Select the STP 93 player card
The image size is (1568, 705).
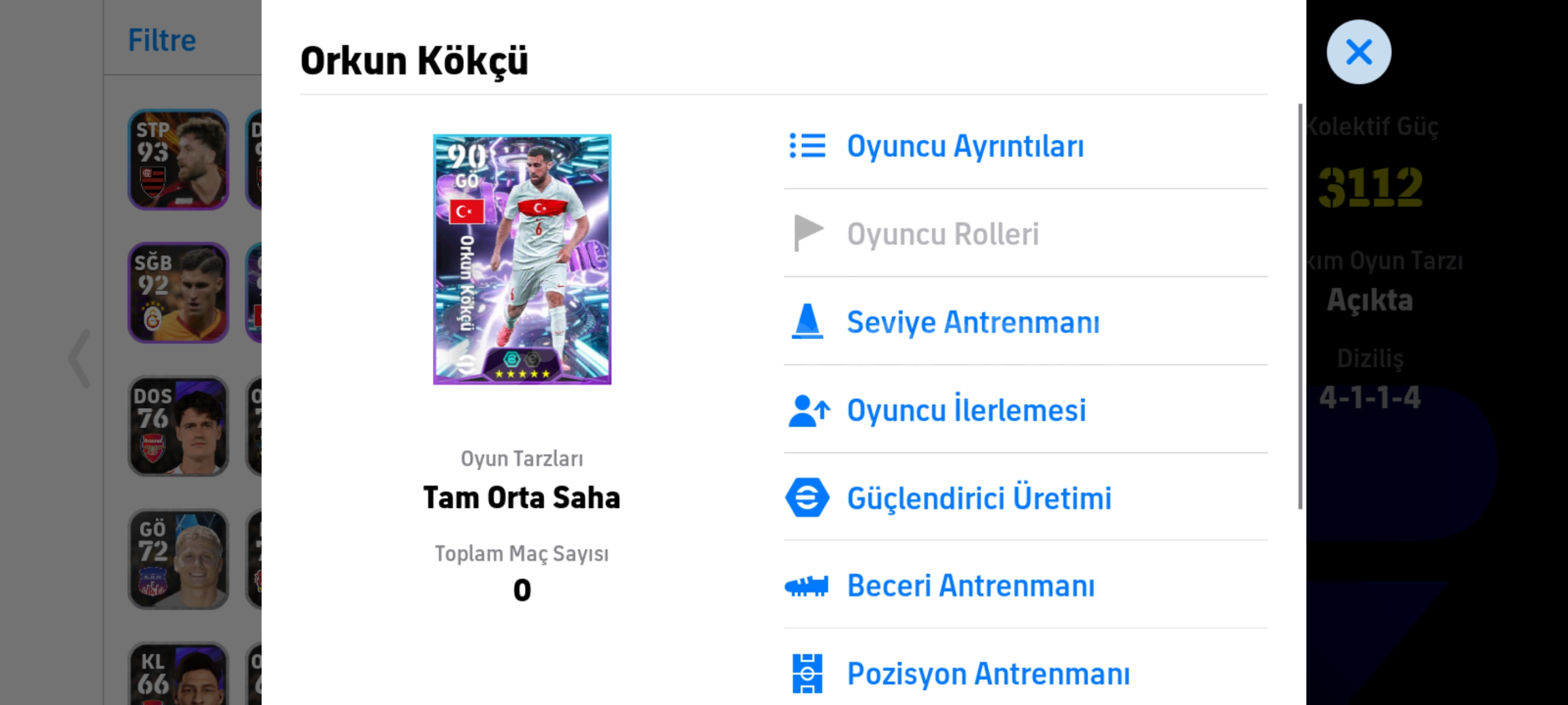[x=178, y=159]
